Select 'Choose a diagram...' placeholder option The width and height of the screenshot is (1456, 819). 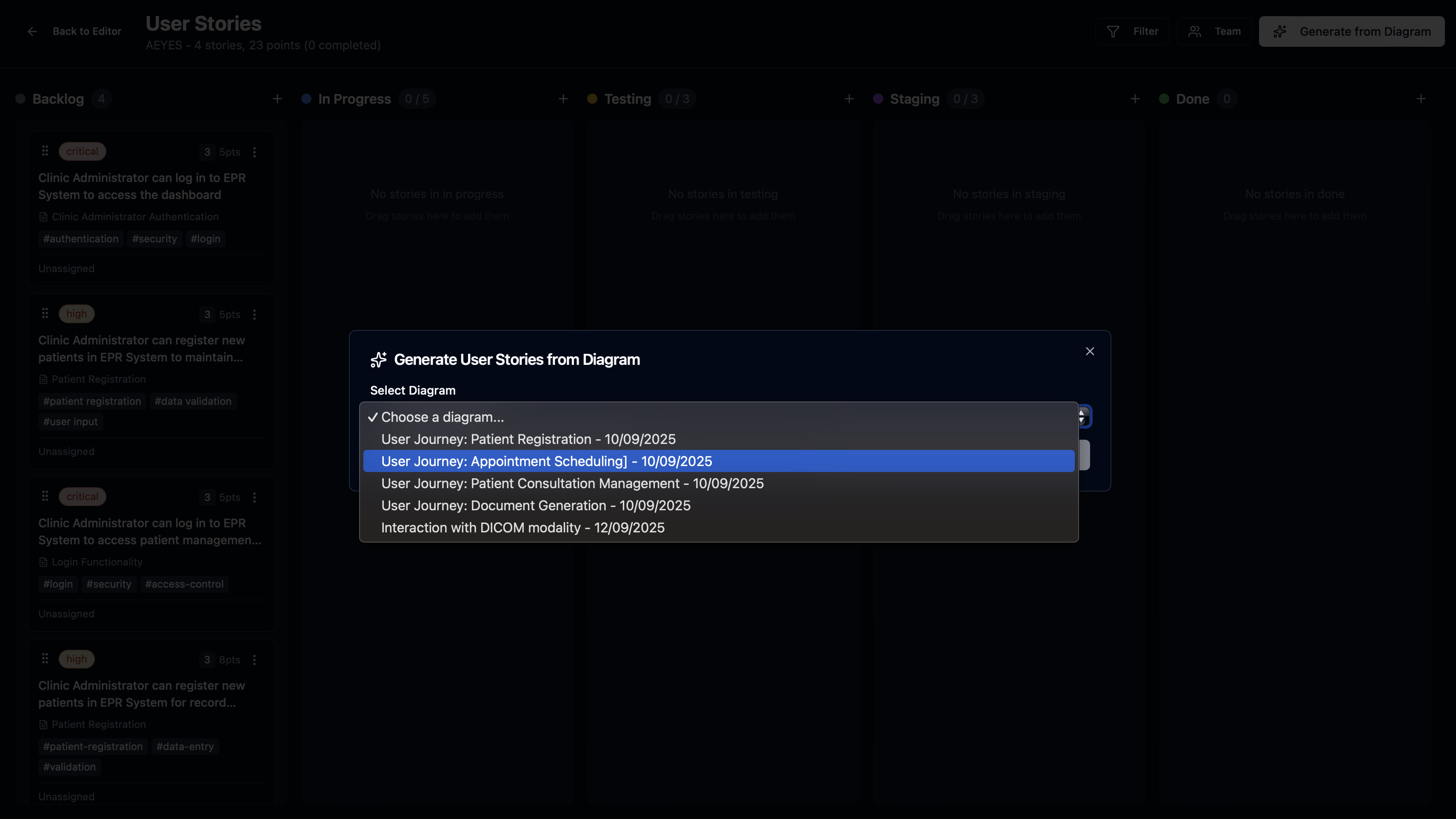442,417
